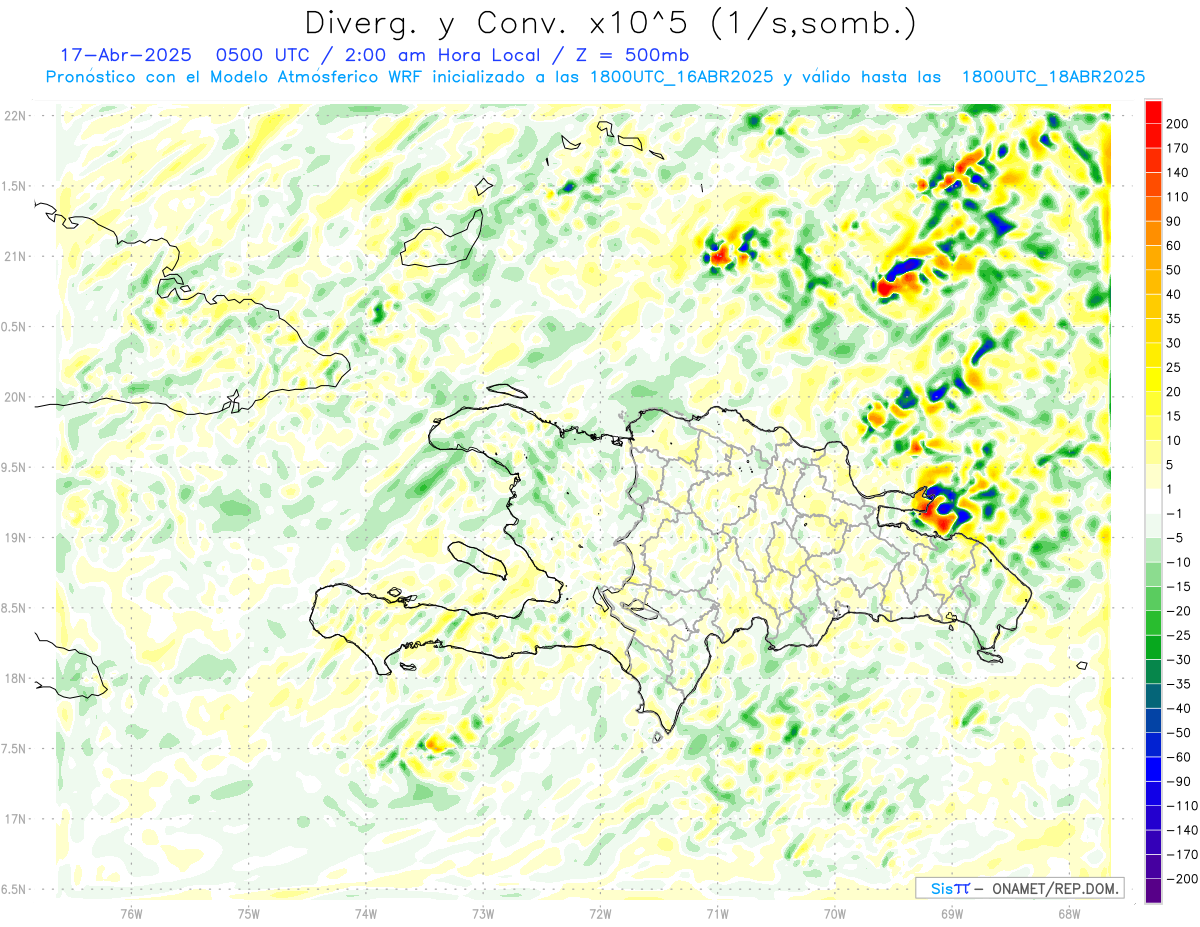Image resolution: width=1200 pixels, height=927 pixels.
Task: Click the '70W' longitude label
Action: [x=835, y=913]
